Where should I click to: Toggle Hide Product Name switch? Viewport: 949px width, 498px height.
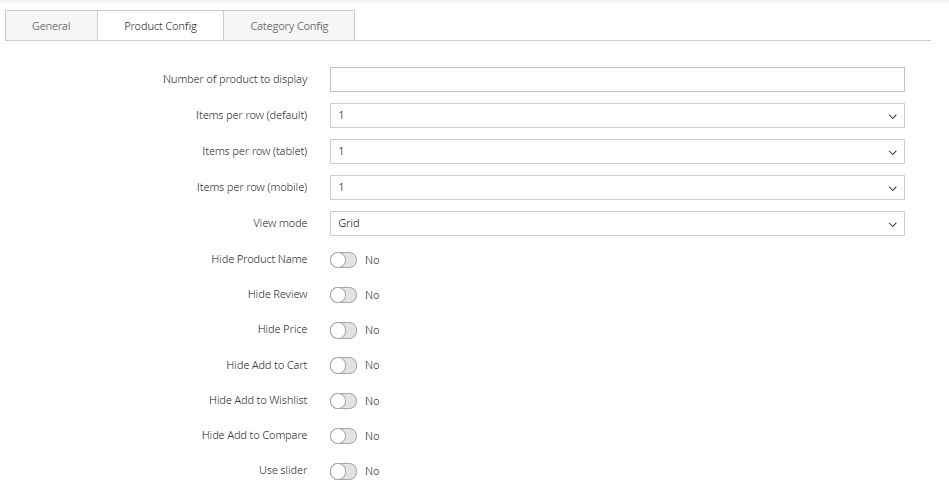click(343, 260)
